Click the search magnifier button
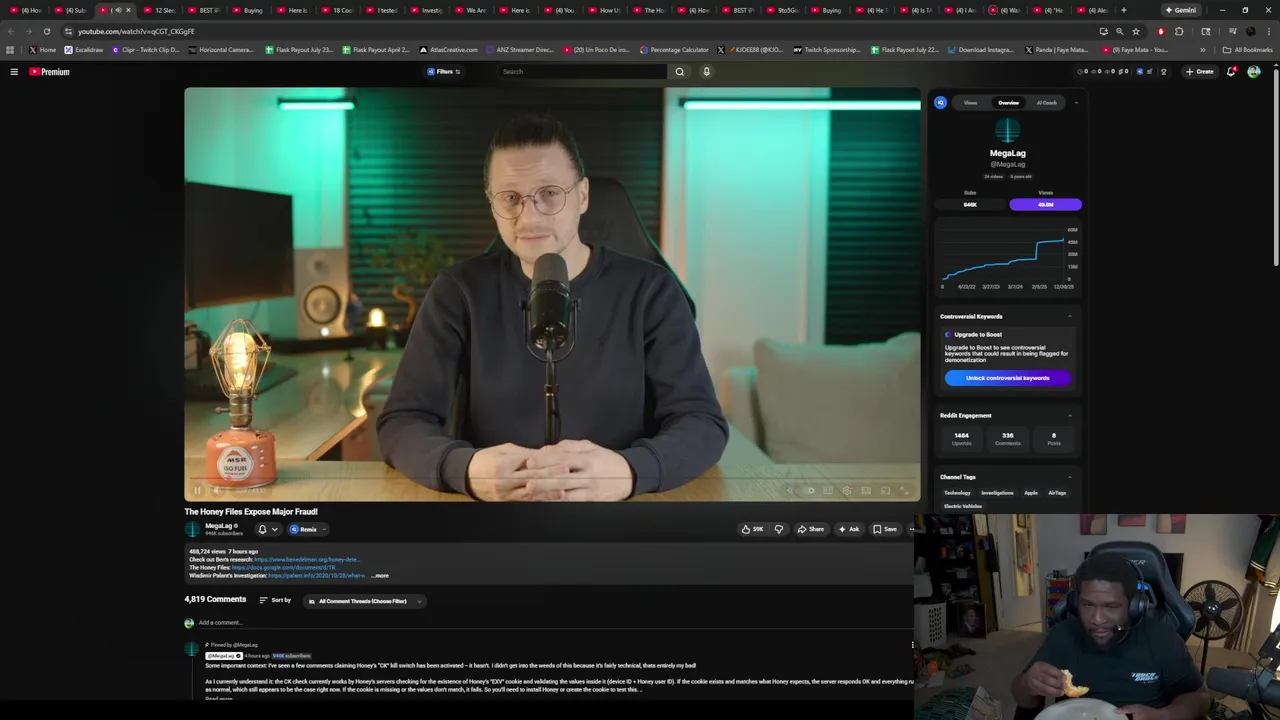 click(x=680, y=72)
